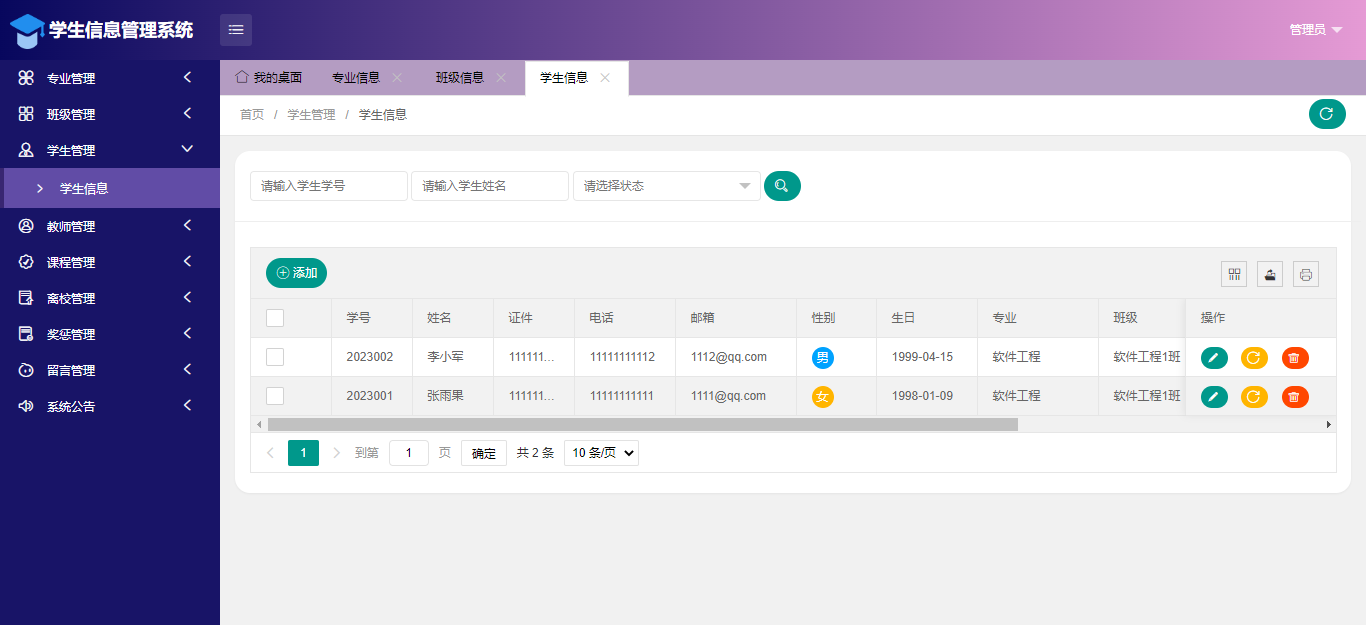The width and height of the screenshot is (1366, 625).
Task: Click the 班级管理 grid icon
Action: (x=27, y=114)
